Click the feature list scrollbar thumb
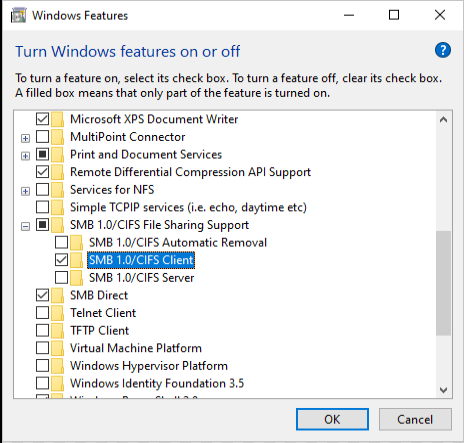Screen dimensions: 464x443 (x=443, y=283)
